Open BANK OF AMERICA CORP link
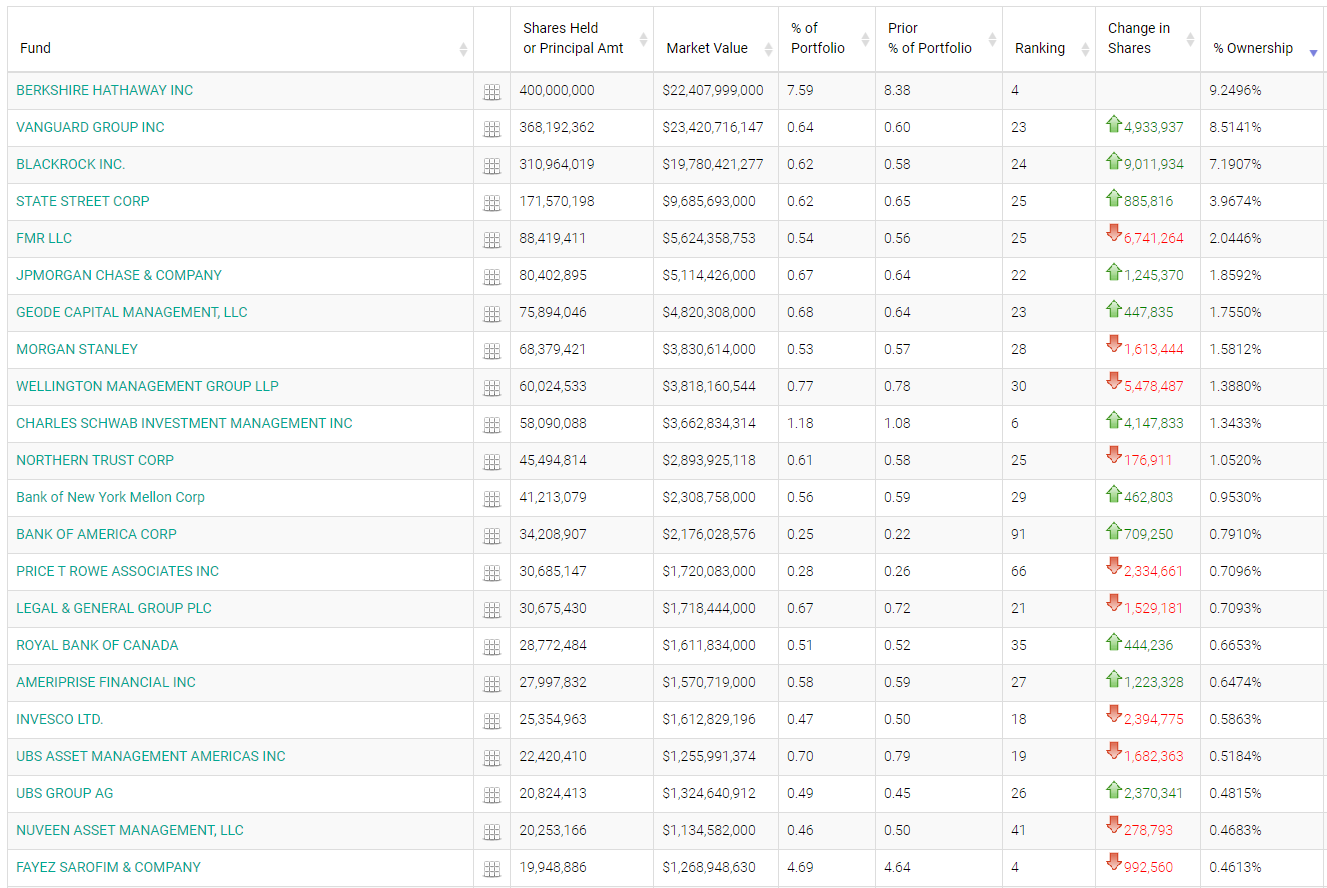1327x888 pixels. (96, 534)
